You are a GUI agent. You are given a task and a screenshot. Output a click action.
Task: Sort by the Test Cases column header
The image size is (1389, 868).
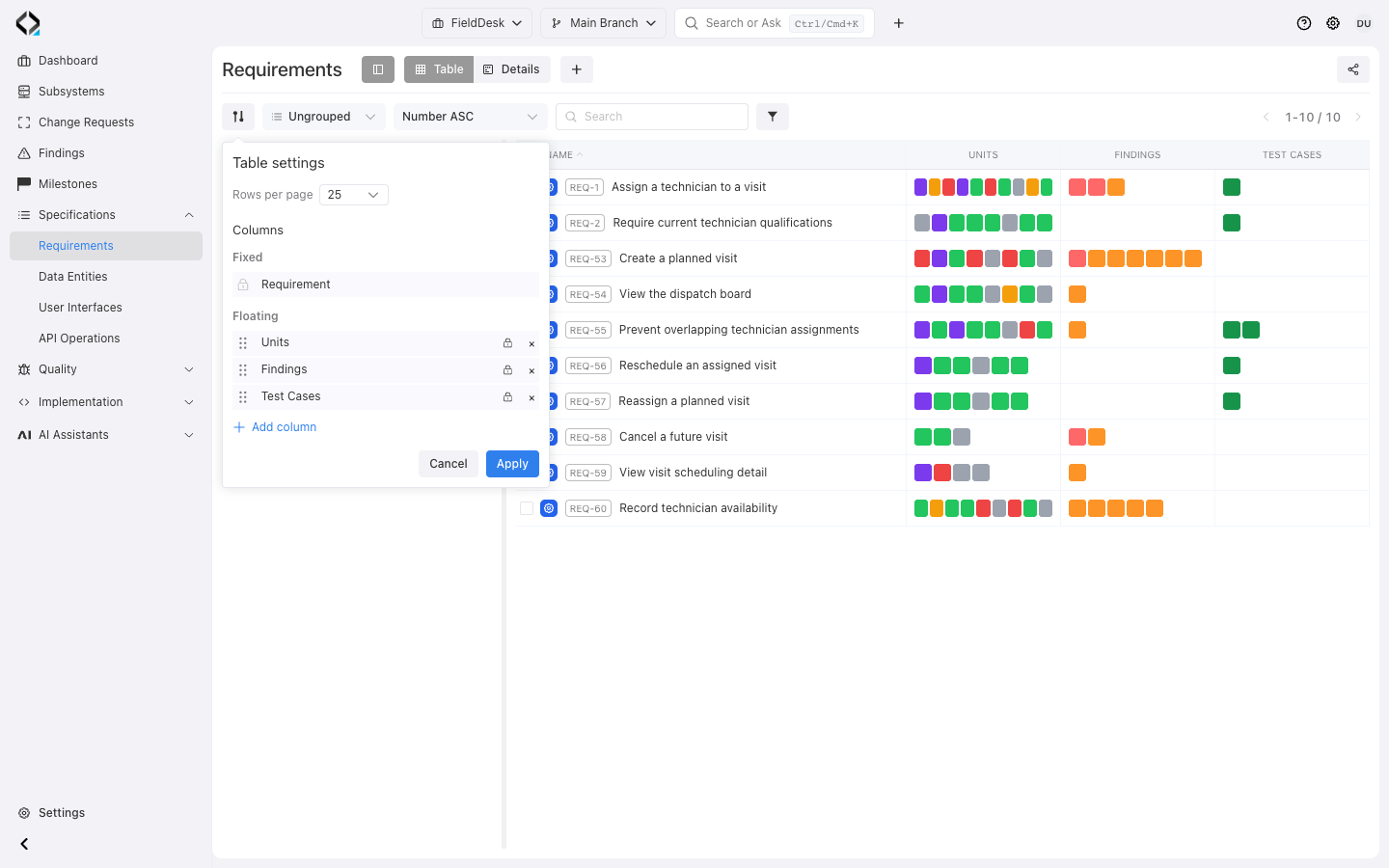coord(1292,154)
